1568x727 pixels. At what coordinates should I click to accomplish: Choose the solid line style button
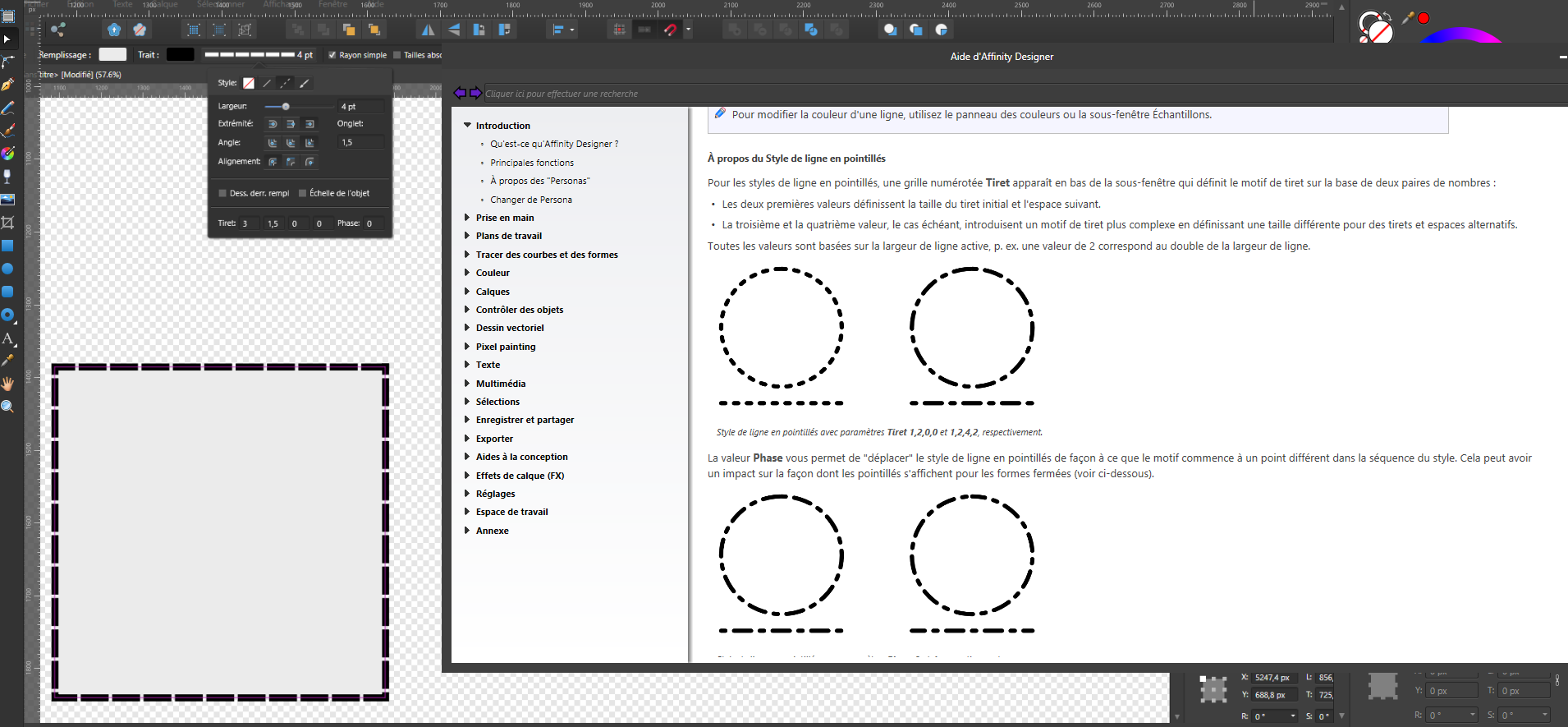[267, 83]
